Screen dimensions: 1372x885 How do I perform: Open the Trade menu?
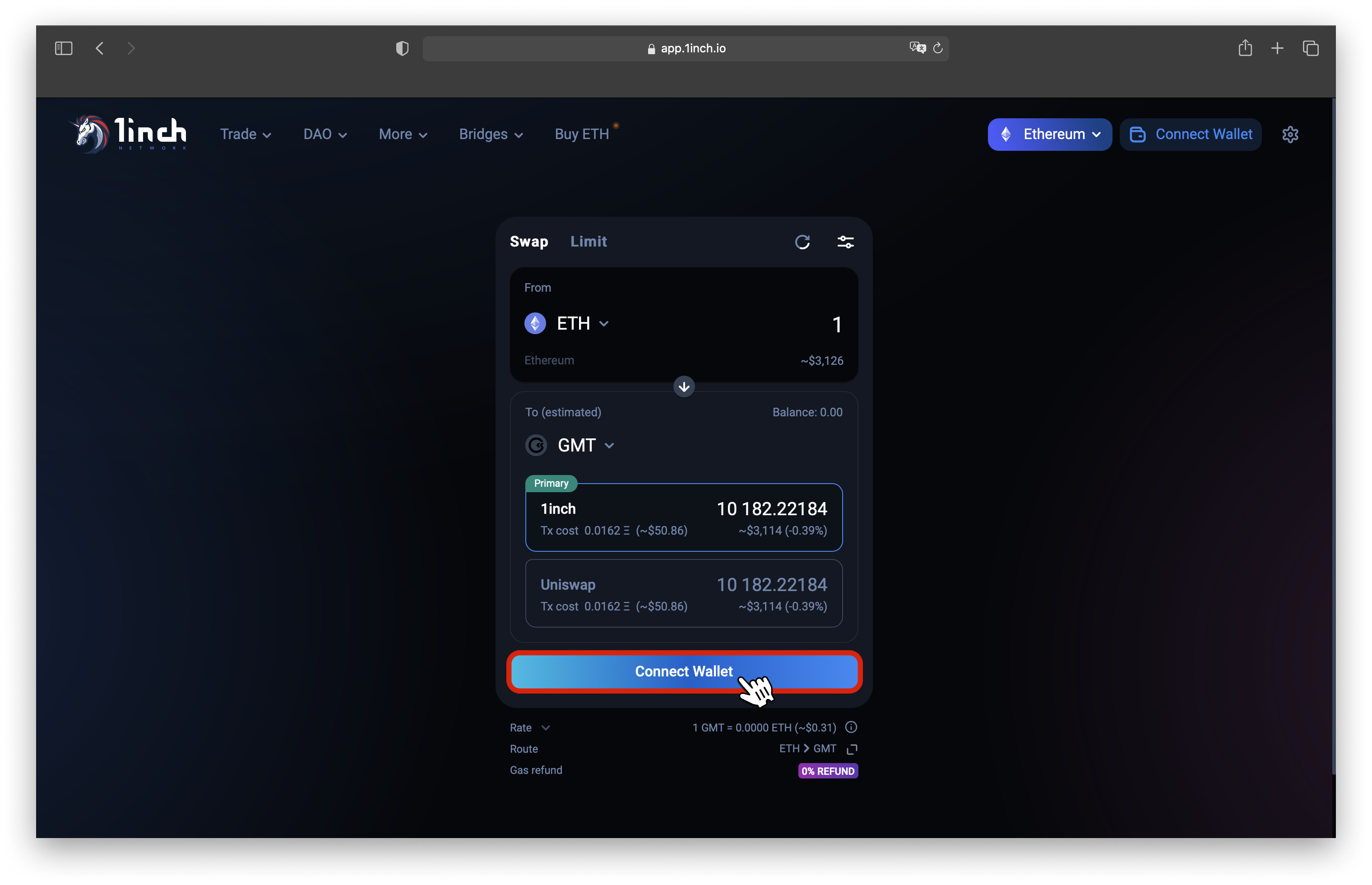pyautogui.click(x=245, y=135)
